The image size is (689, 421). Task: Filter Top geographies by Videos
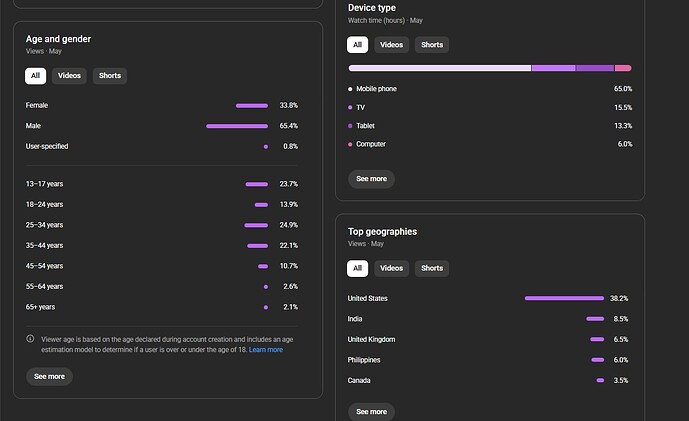pyautogui.click(x=392, y=268)
